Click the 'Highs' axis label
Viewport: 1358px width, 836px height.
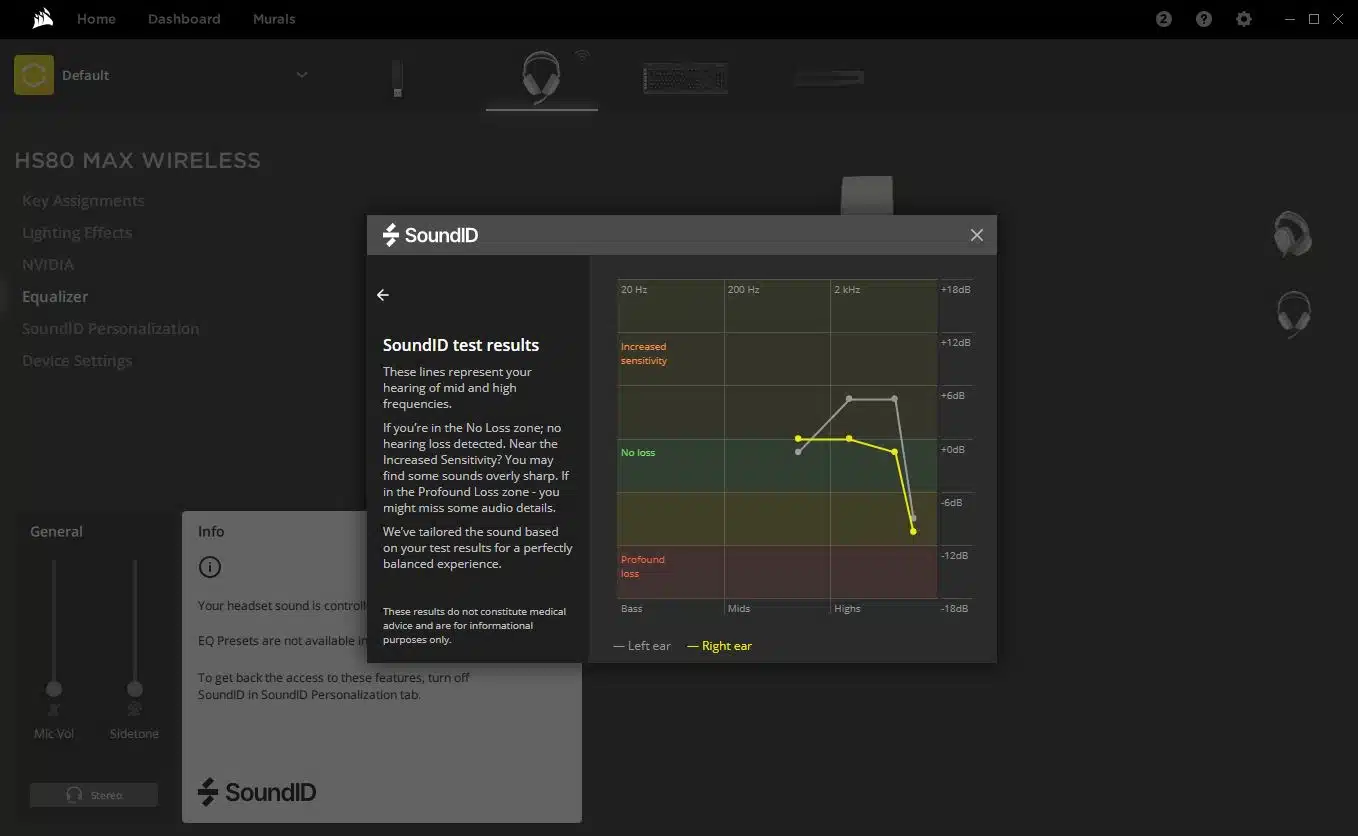coord(847,609)
